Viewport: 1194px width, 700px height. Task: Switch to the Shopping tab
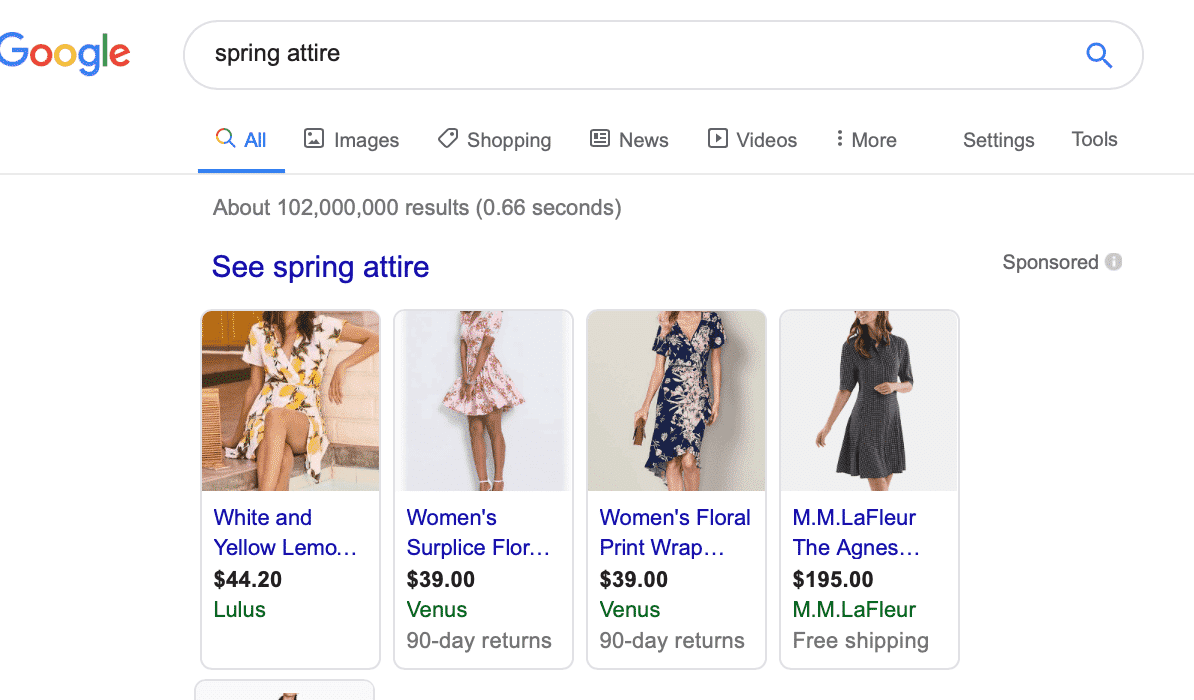tap(494, 139)
